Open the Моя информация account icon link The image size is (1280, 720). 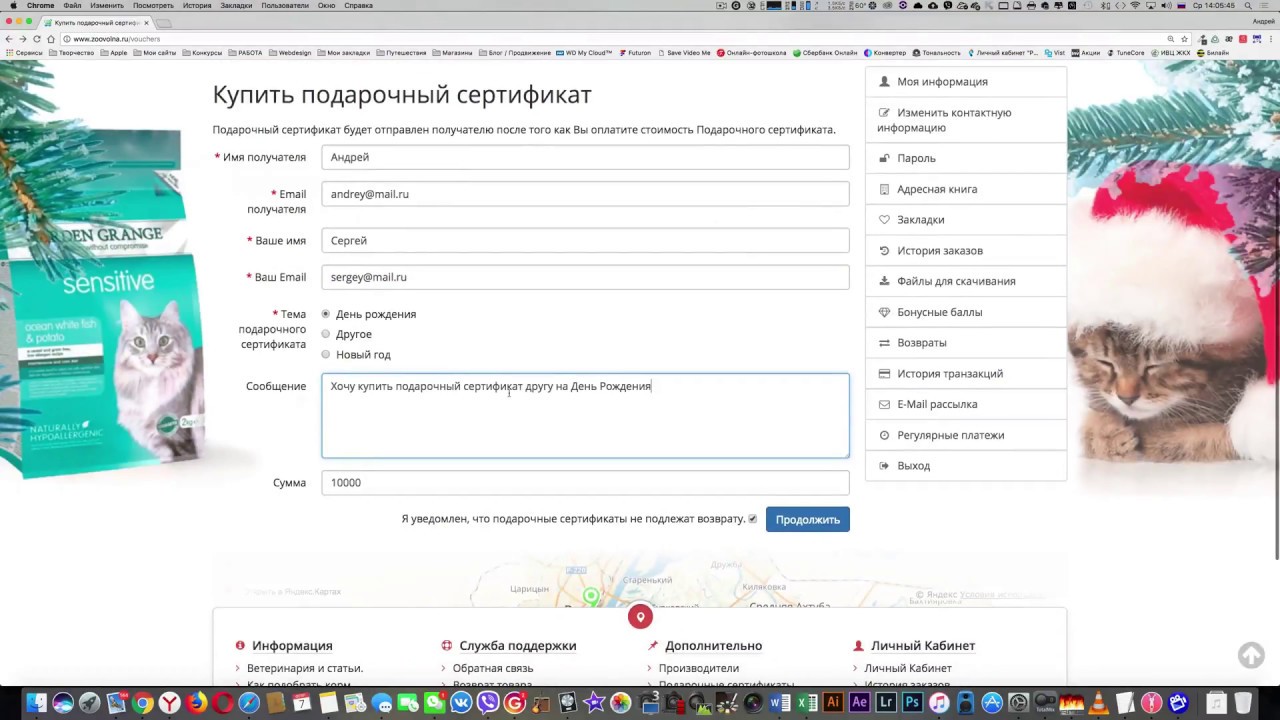[884, 82]
